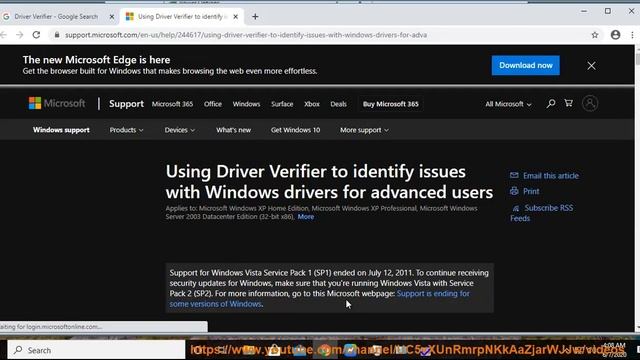Click the Buy Microsoft 365 button
The height and width of the screenshot is (360, 640).
tap(391, 104)
